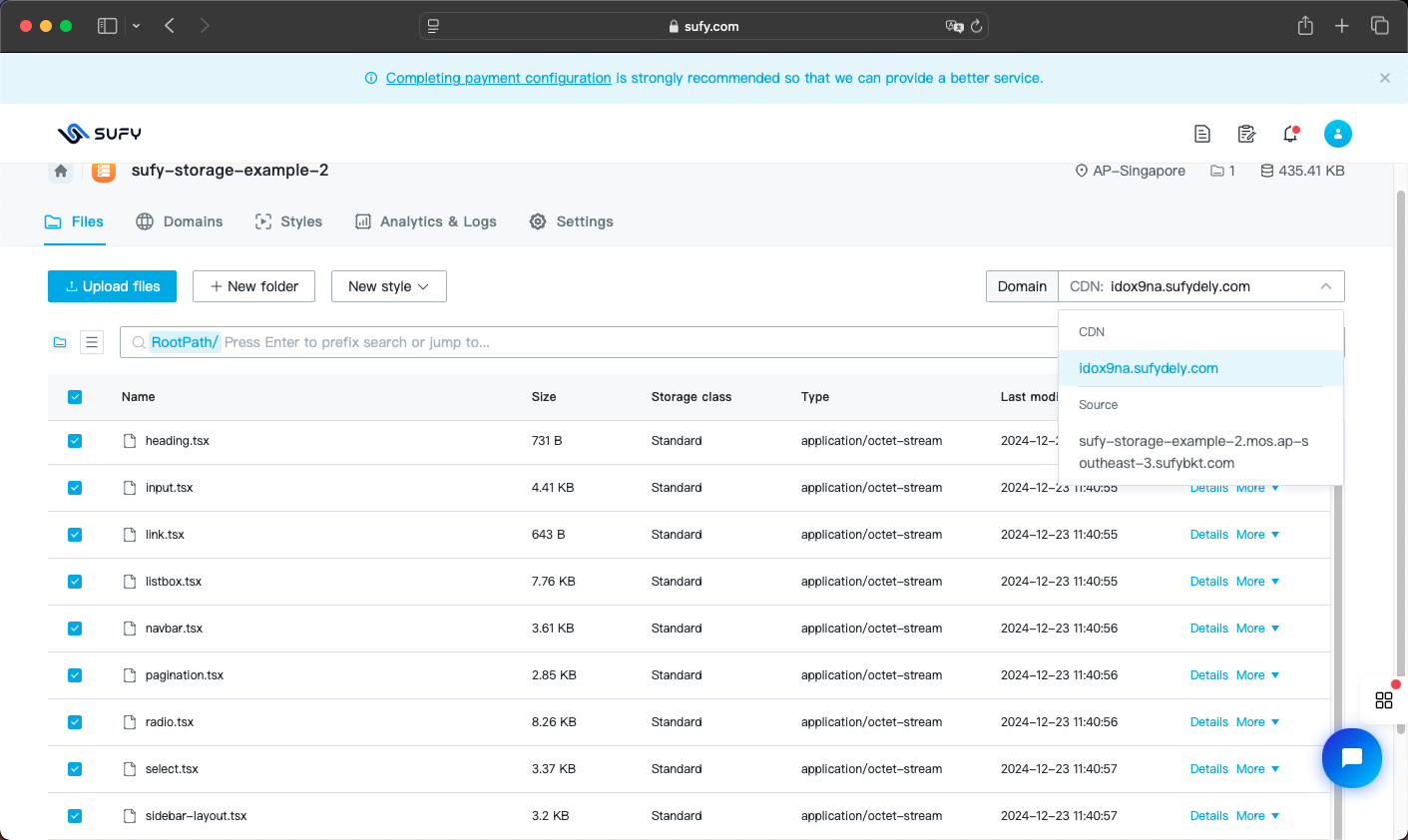This screenshot has width=1408, height=840.
Task: Switch to the Styles tab
Action: click(288, 221)
